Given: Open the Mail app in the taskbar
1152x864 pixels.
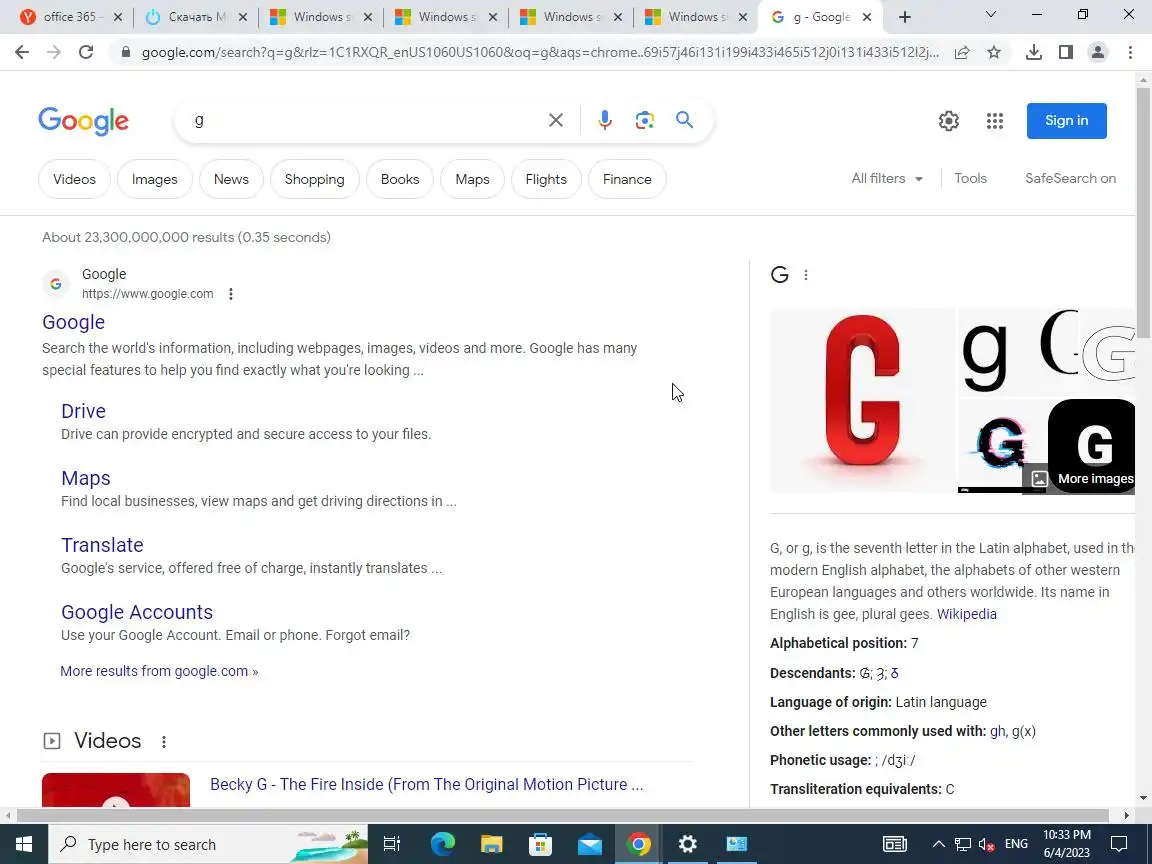Looking at the screenshot, I should pos(590,844).
